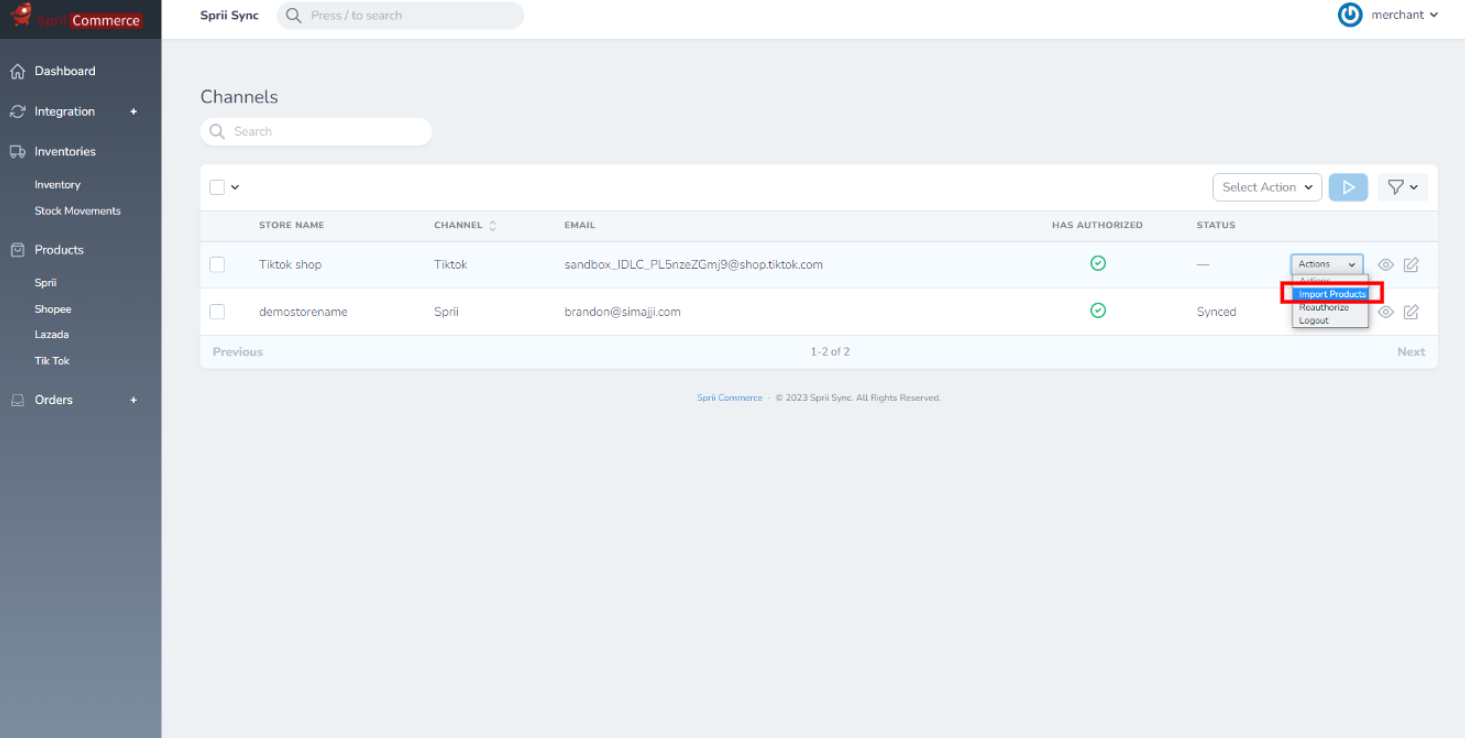The width and height of the screenshot is (1465, 738).
Task: Click the Tiktok shop store name
Action: (x=290, y=265)
